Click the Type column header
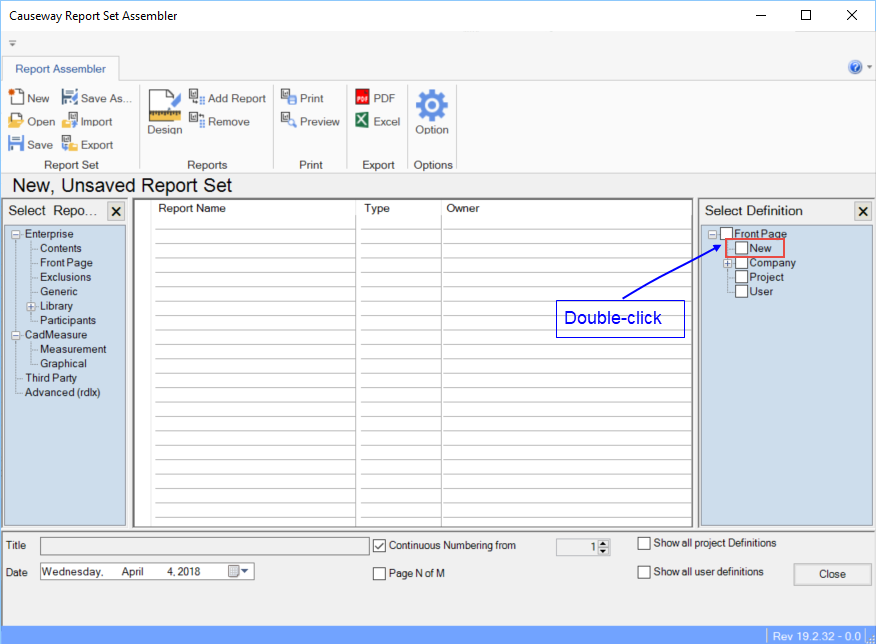Viewport: 876px width, 644px height. pyautogui.click(x=377, y=208)
